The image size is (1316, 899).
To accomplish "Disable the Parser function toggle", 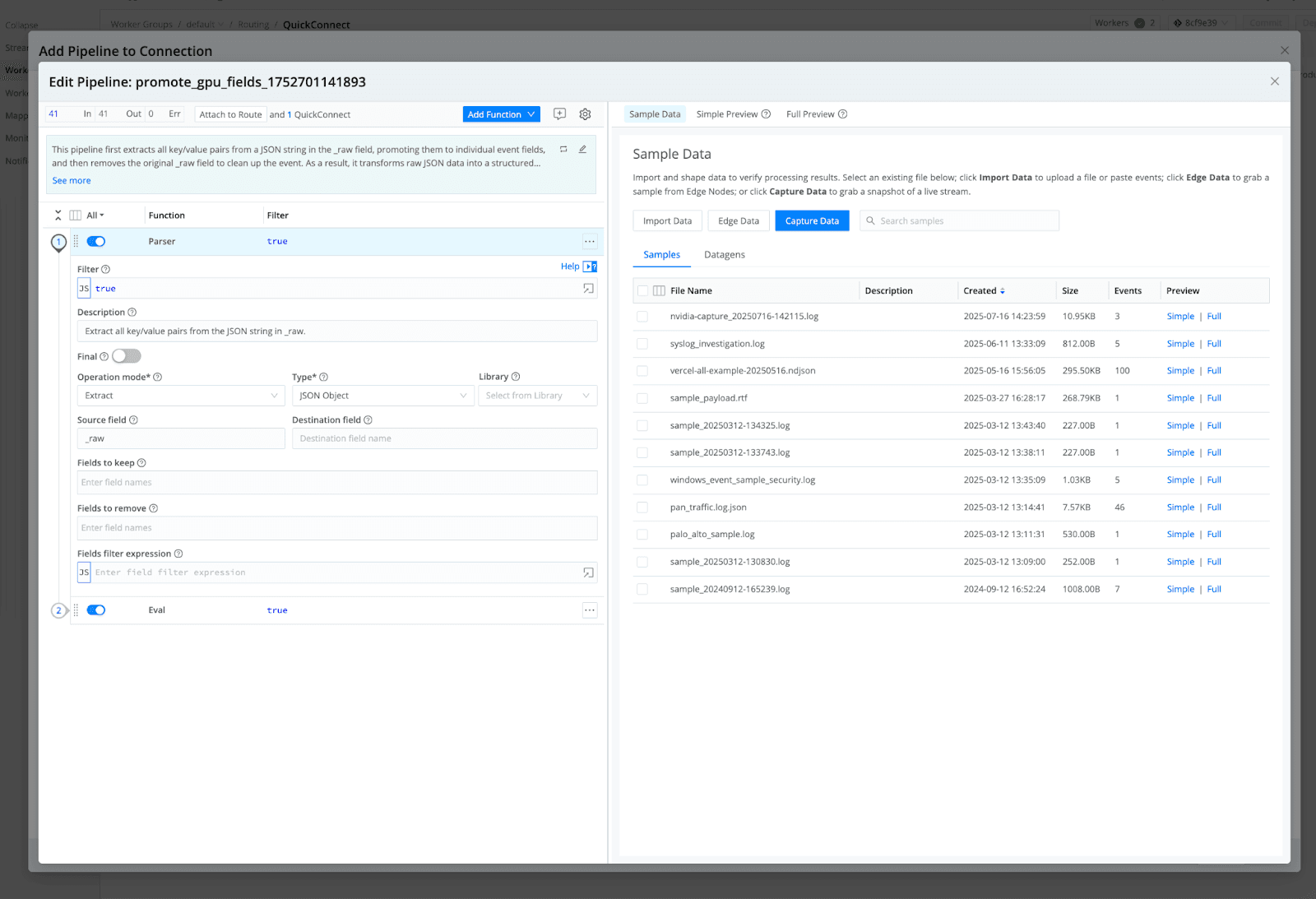I will pos(96,242).
